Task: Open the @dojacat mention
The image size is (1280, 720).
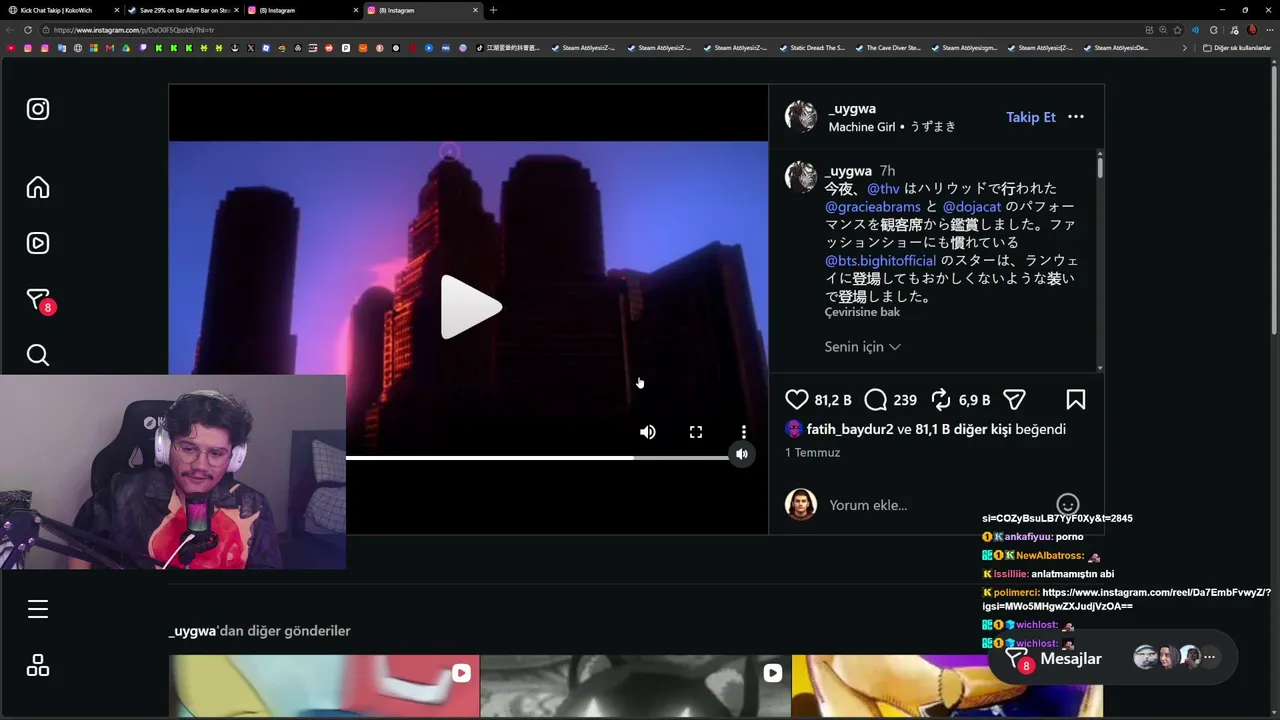Action: 972,207
